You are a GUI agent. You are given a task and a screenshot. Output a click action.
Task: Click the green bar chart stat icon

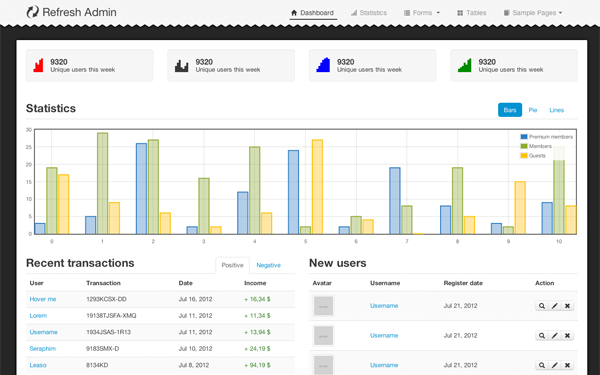[x=465, y=65]
